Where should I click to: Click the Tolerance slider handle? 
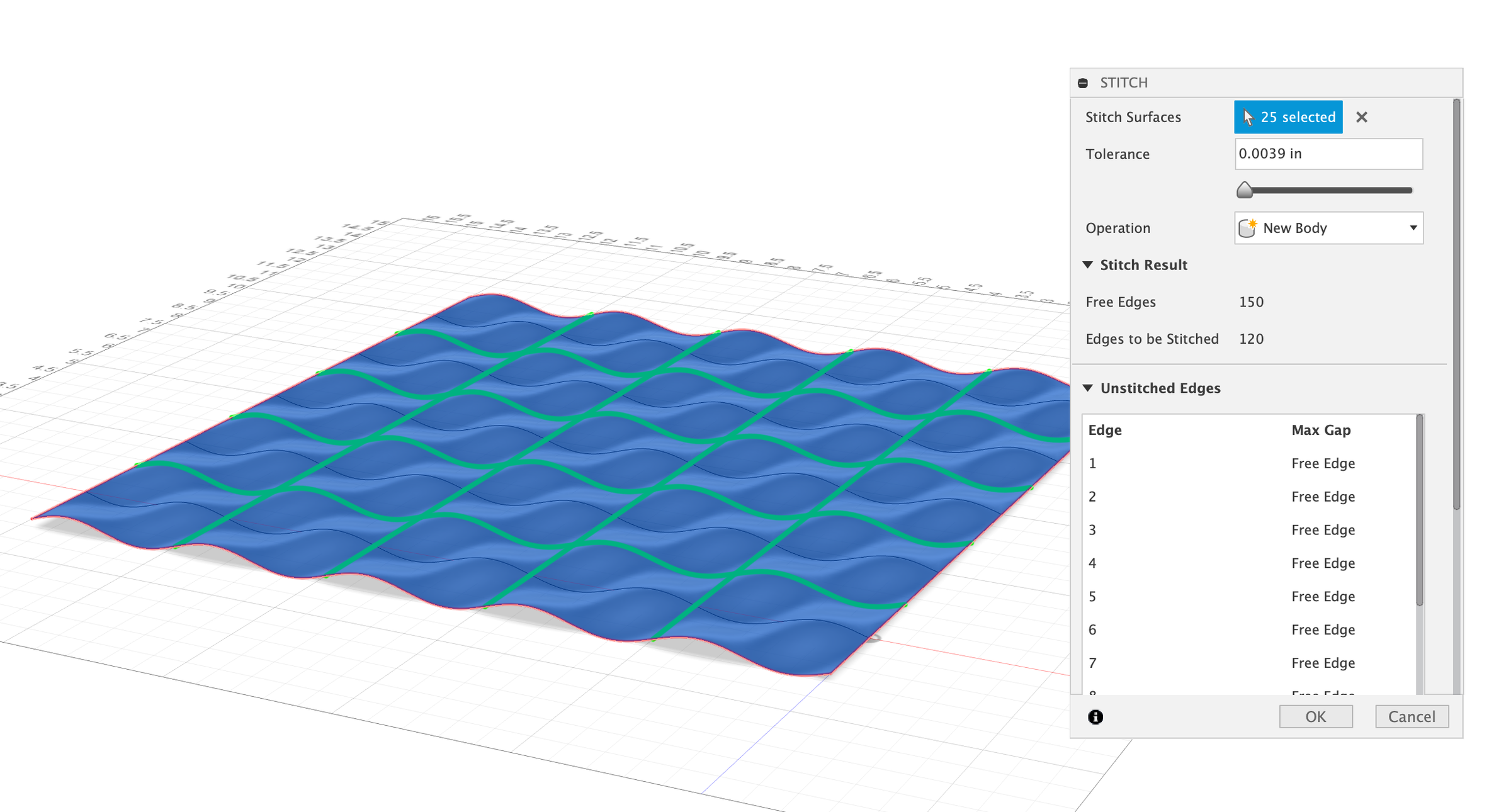coord(1245,189)
